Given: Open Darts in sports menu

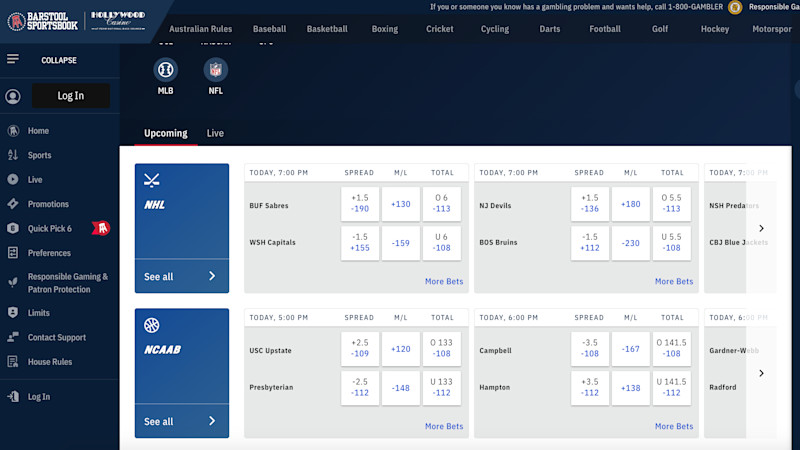Looking at the screenshot, I should click(x=549, y=29).
